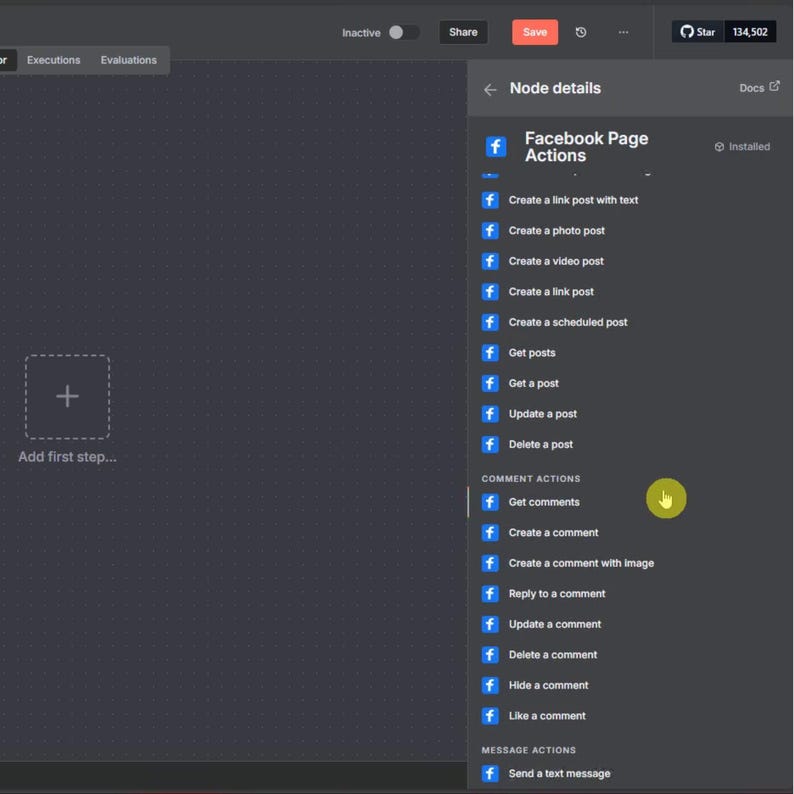Switch to the Evaluations tab
The height and width of the screenshot is (794, 794).
[x=129, y=60]
